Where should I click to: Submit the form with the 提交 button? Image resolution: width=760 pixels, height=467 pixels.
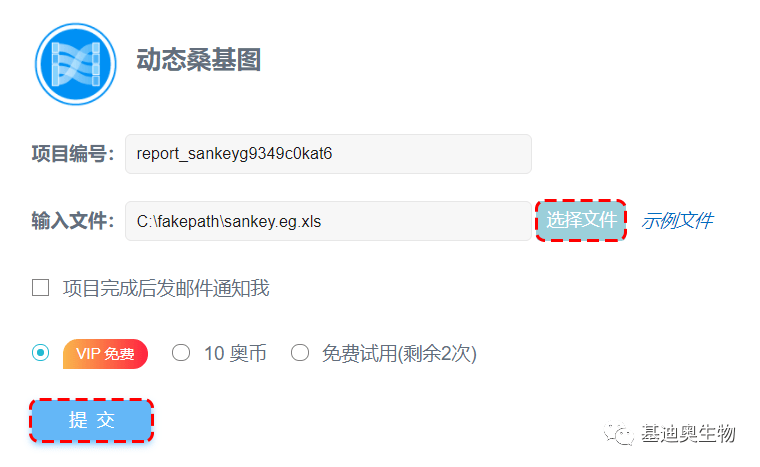(92, 420)
